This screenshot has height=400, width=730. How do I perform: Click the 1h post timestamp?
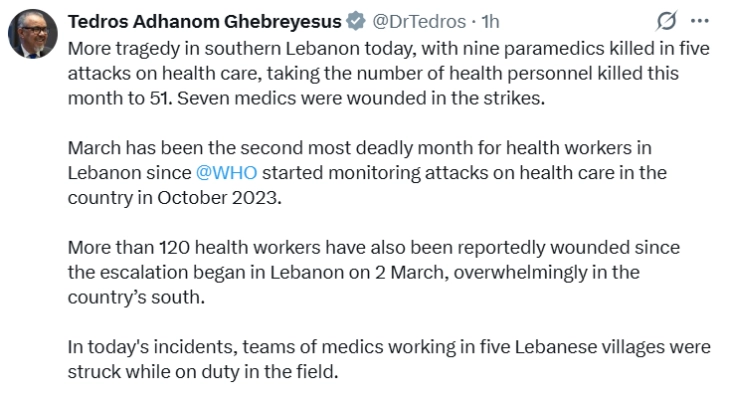(x=490, y=22)
